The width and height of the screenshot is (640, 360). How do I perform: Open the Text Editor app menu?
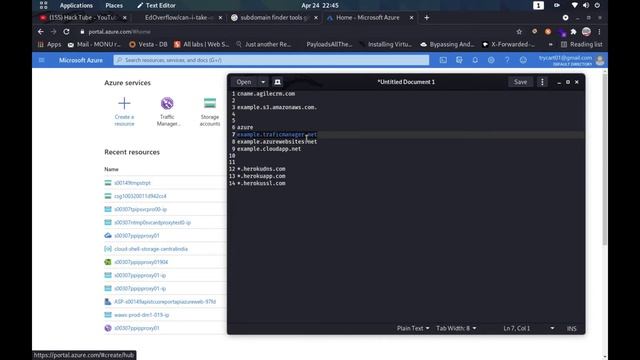click(x=156, y=5)
